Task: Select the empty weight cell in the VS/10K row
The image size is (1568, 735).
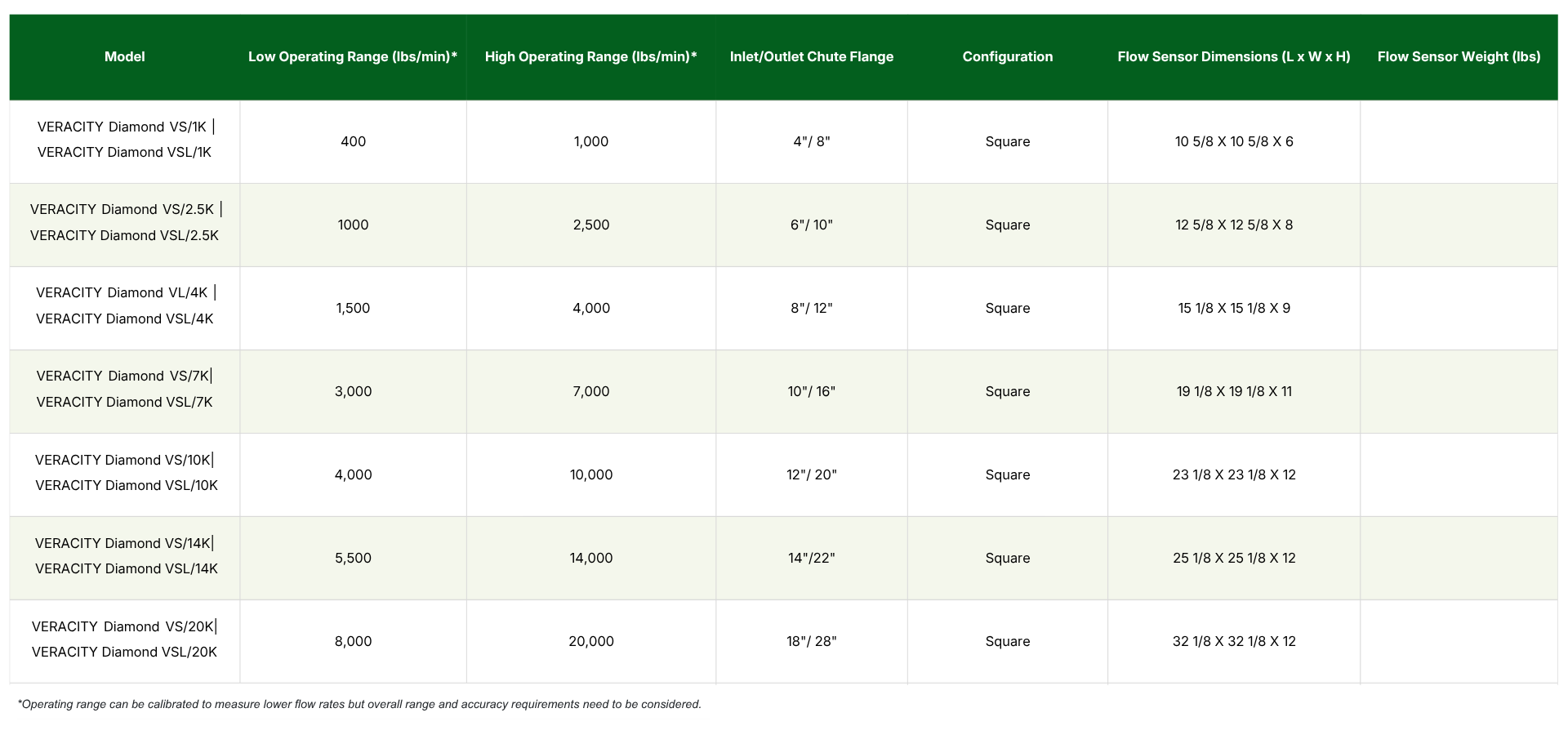Action: tap(1459, 474)
